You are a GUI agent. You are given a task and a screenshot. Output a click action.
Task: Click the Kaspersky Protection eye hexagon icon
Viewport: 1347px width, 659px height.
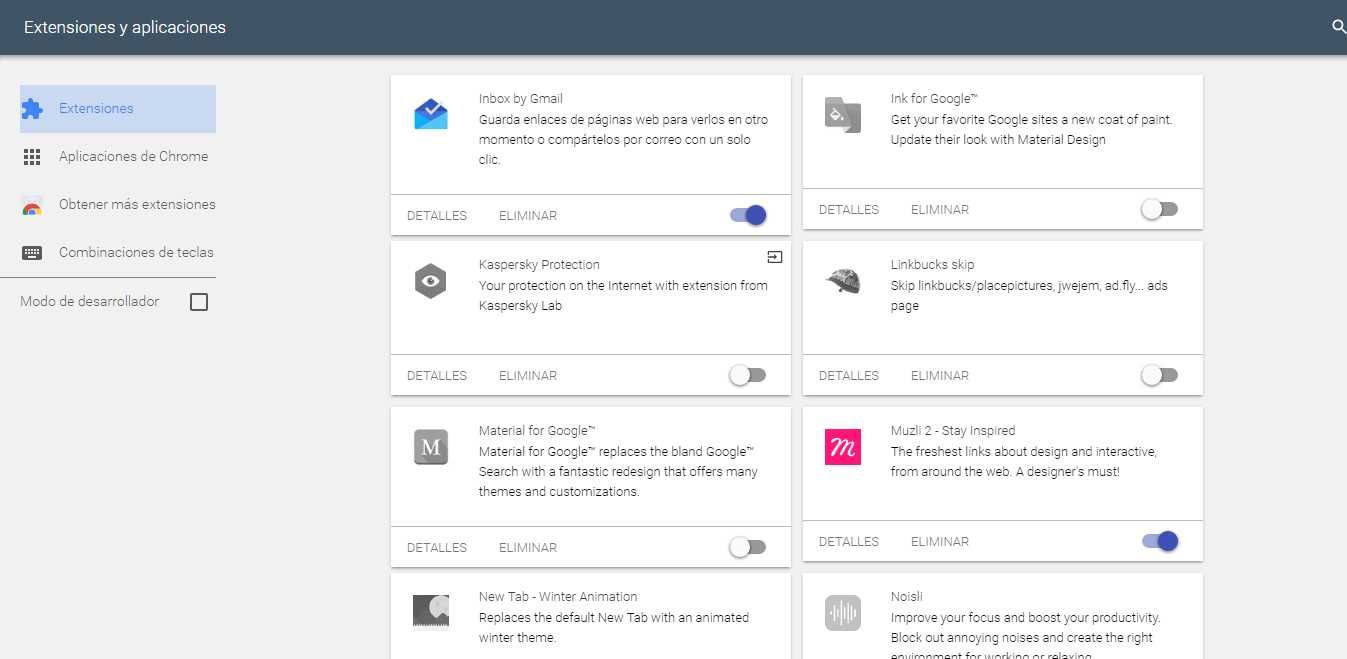click(431, 281)
